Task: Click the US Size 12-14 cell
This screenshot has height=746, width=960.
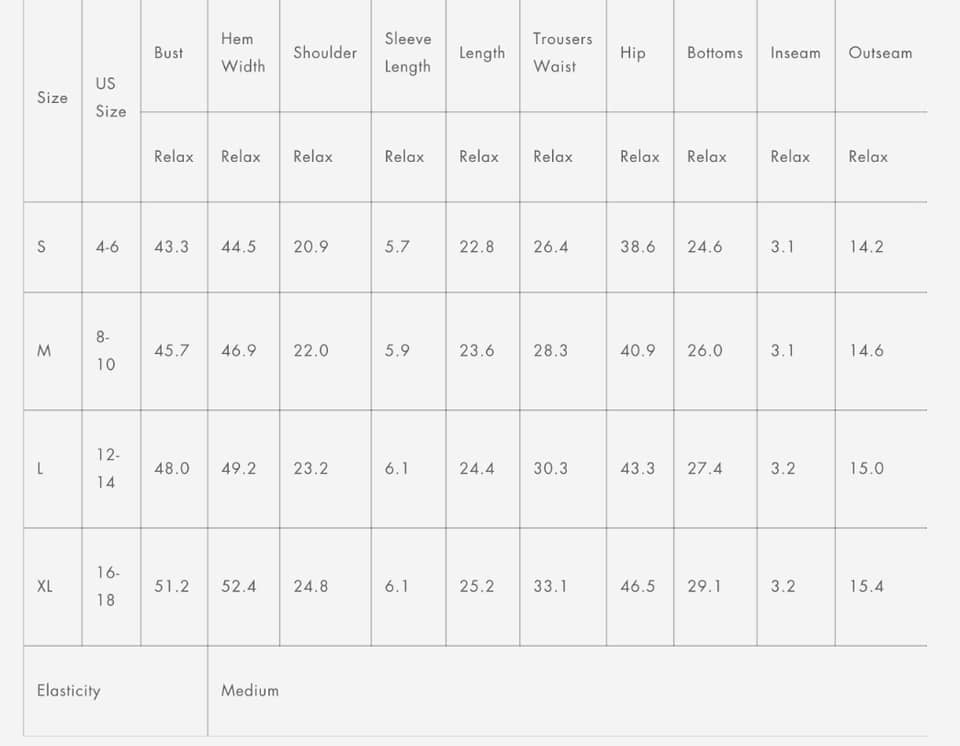Action: coord(107,468)
